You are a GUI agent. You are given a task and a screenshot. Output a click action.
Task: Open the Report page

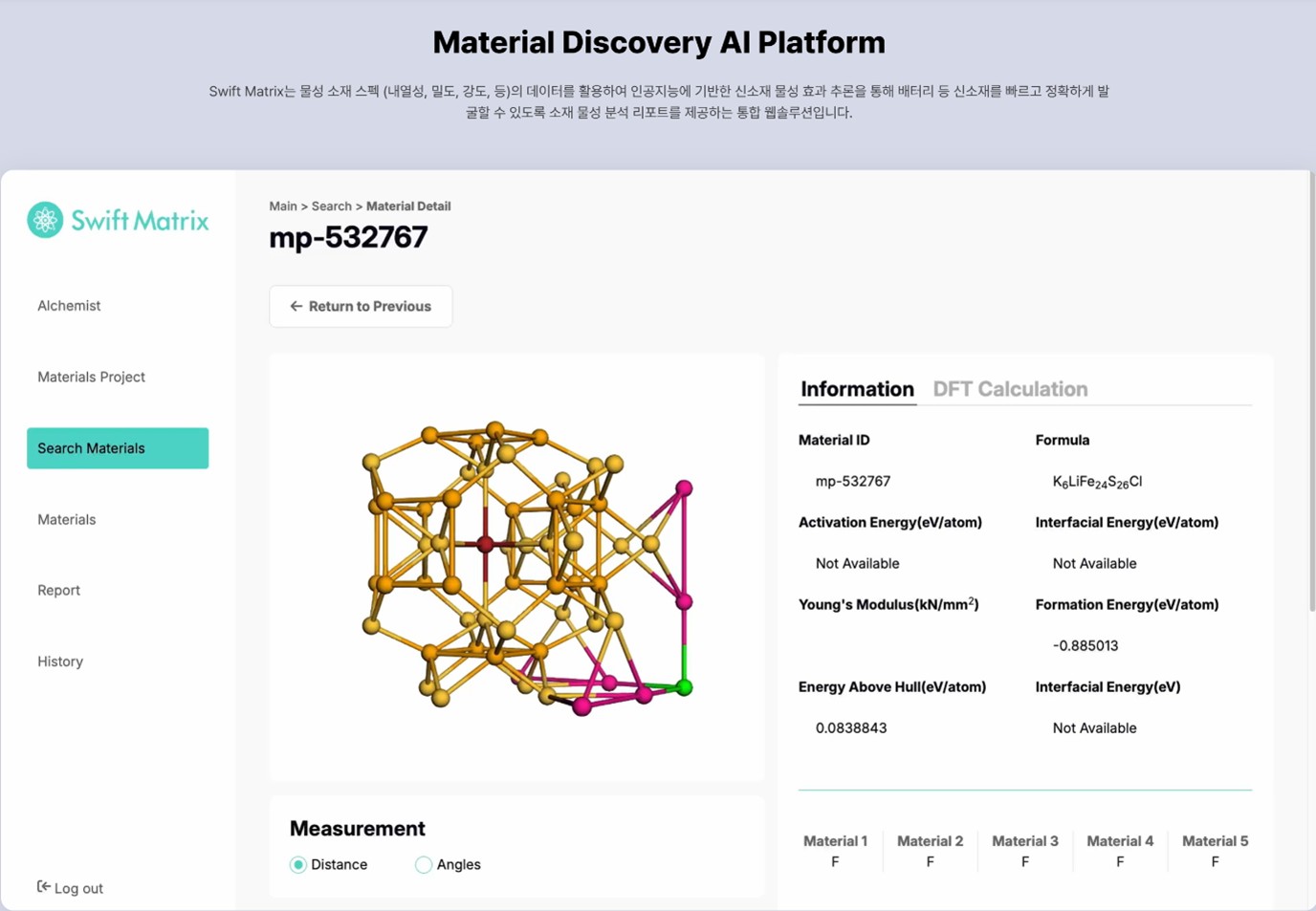[x=58, y=590]
